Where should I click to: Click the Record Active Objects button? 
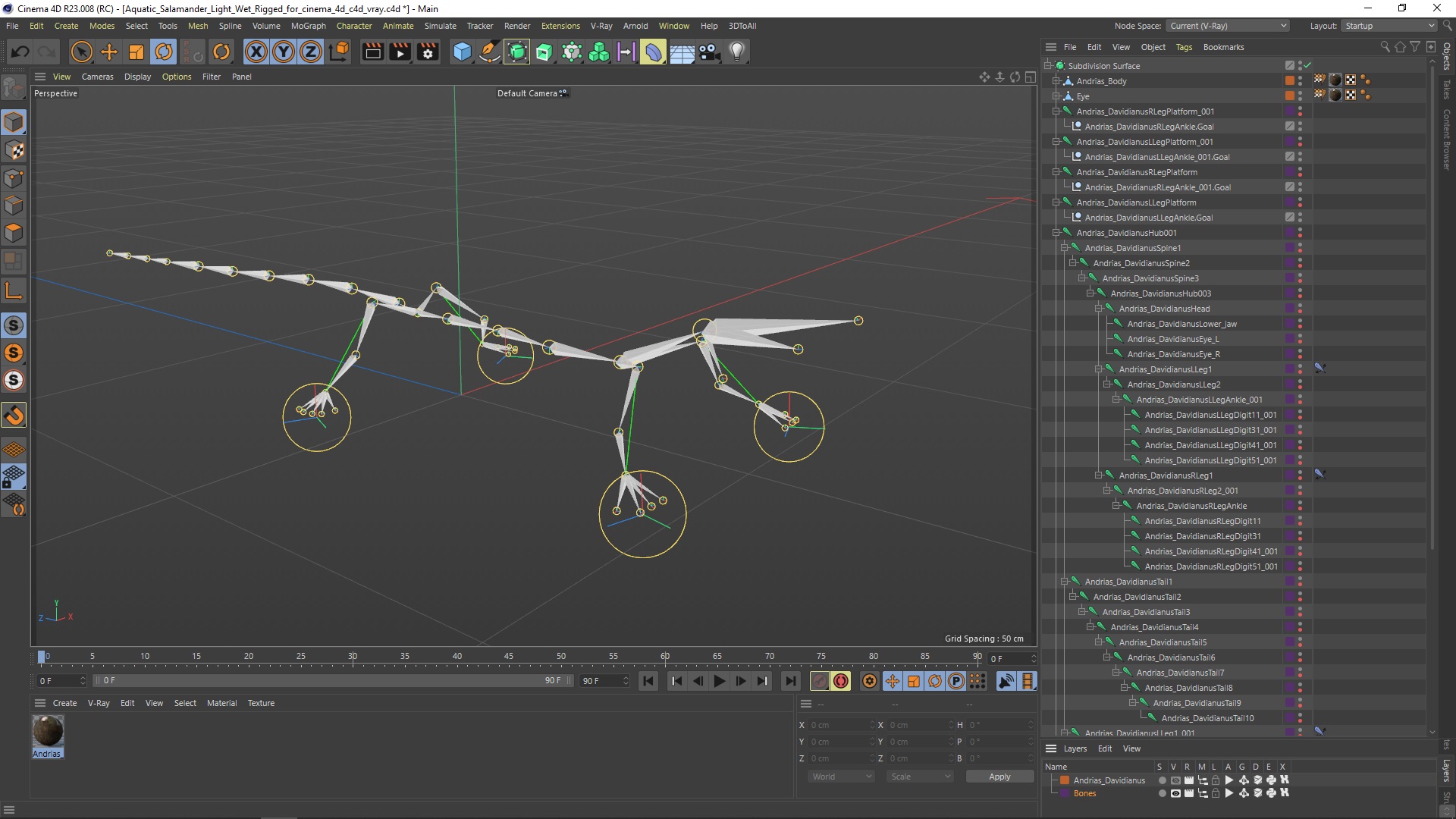tap(819, 681)
